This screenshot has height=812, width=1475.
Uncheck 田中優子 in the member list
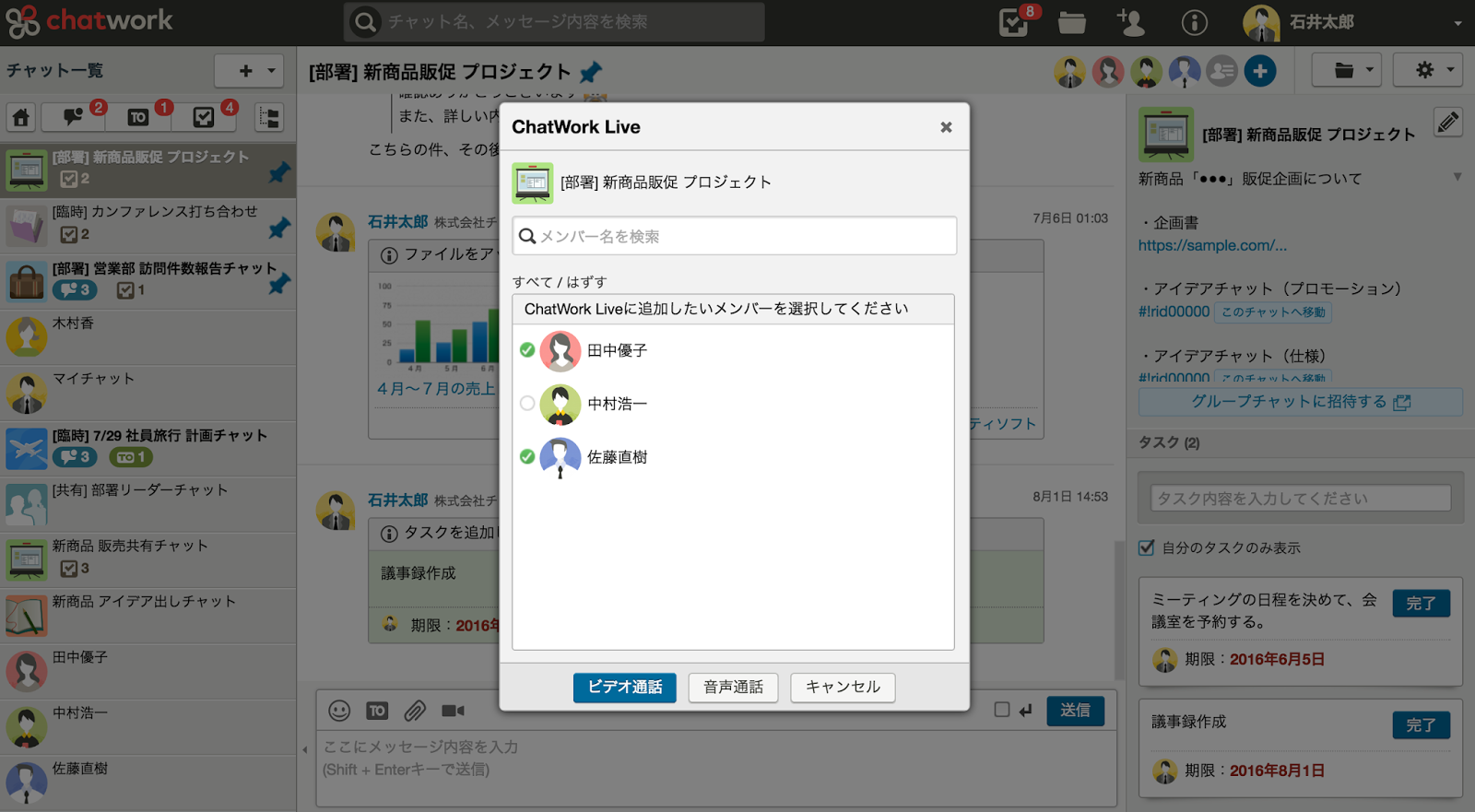click(527, 350)
